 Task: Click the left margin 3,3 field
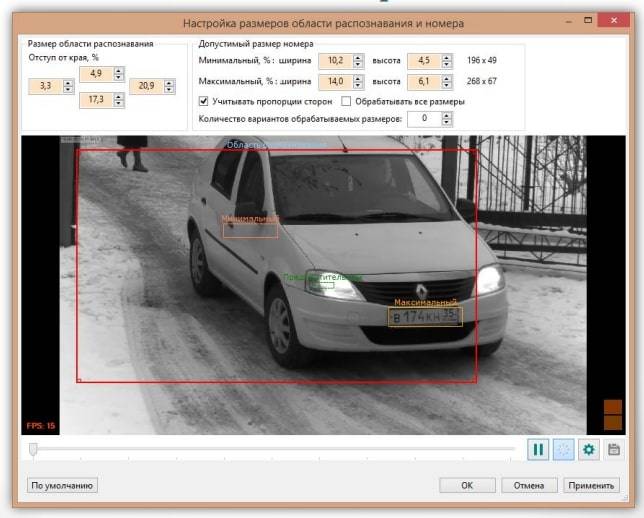[43, 87]
